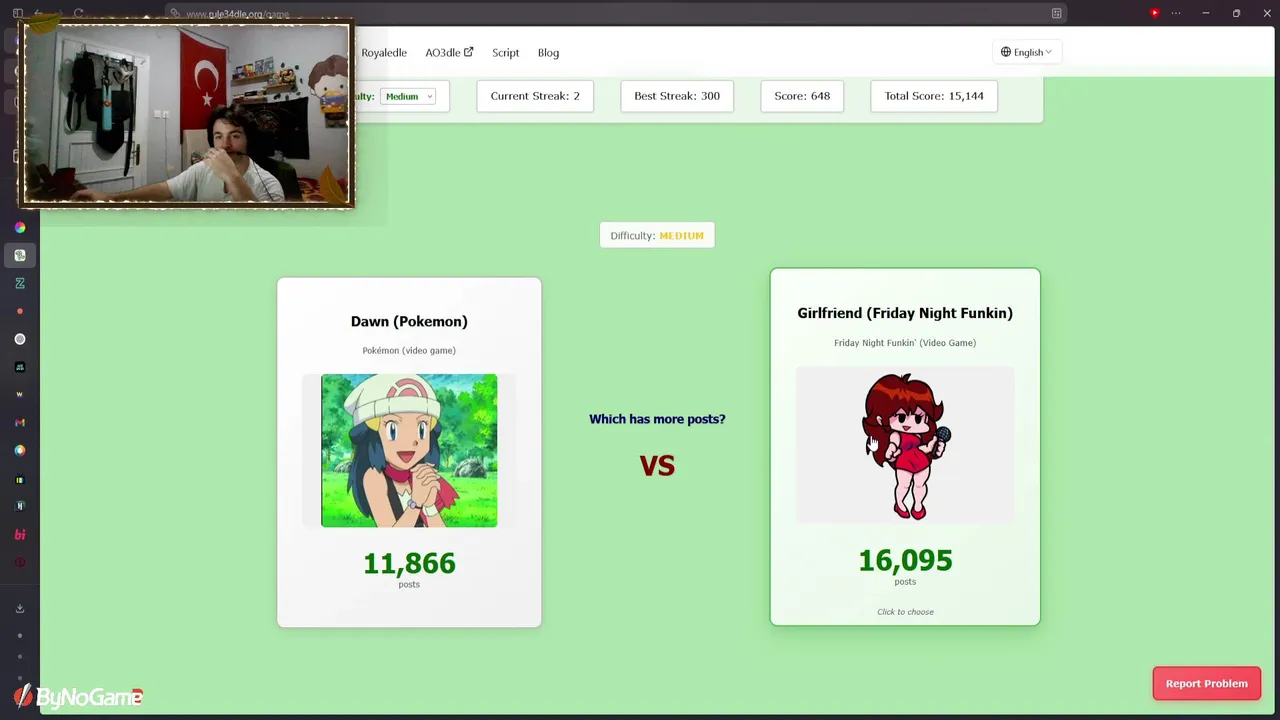Click the small 'w' sidebar shortcut
Screen dimensions: 1280x720
tap(19, 395)
